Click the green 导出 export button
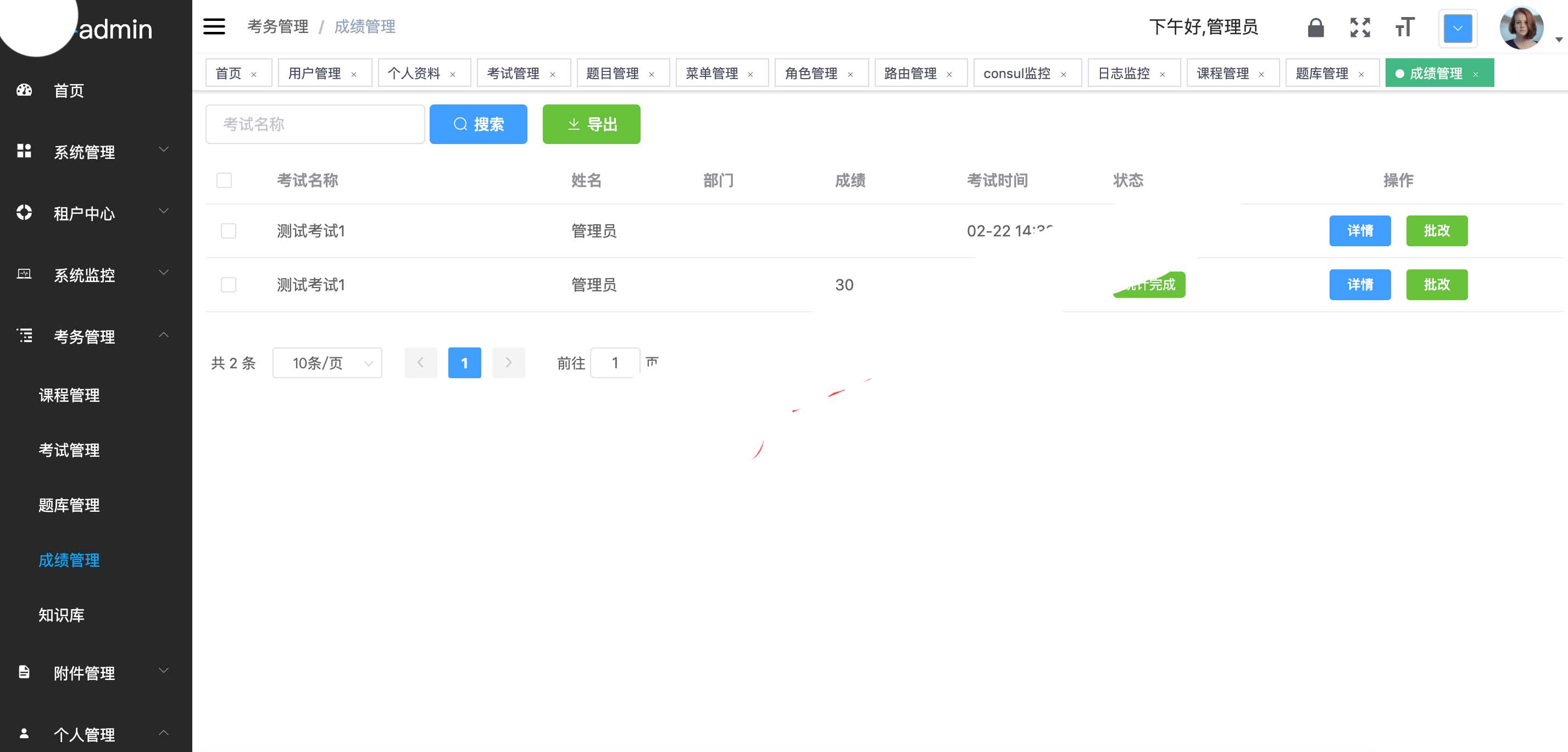This screenshot has height=752, width=1568. point(591,124)
